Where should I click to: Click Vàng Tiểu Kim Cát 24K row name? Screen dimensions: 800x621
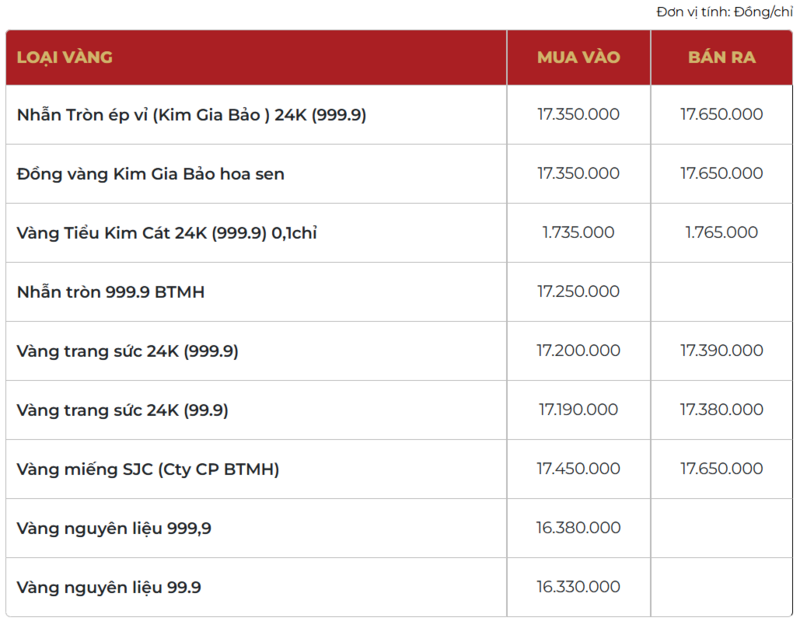[167, 233]
